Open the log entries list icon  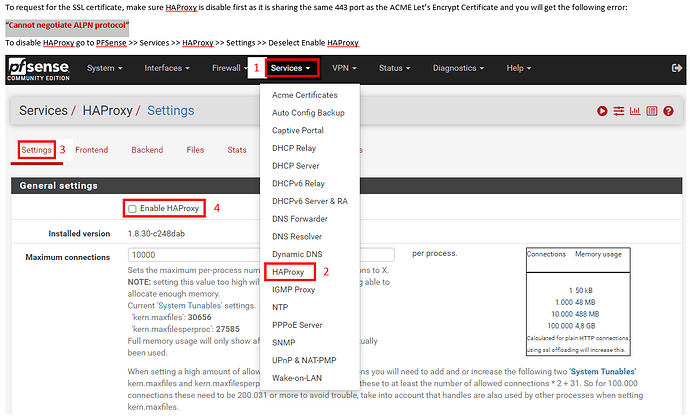pyautogui.click(x=652, y=111)
